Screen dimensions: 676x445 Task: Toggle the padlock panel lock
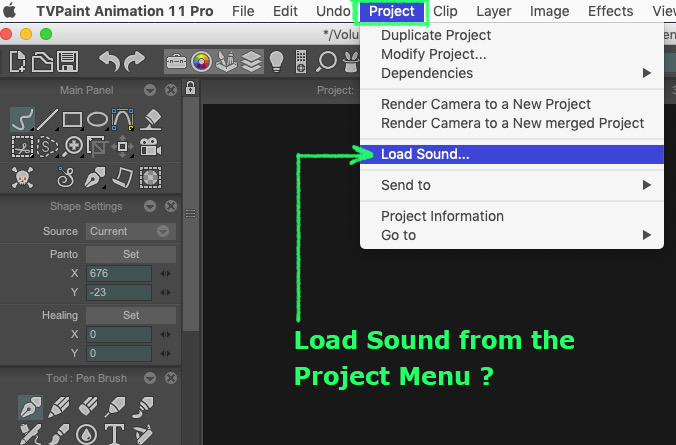[190, 88]
